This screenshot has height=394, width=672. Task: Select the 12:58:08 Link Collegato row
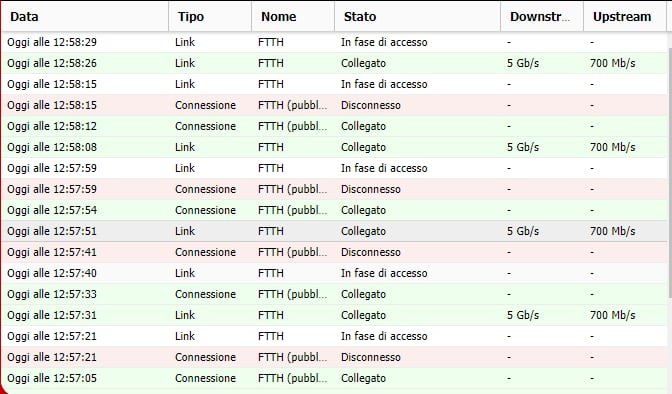click(334, 147)
